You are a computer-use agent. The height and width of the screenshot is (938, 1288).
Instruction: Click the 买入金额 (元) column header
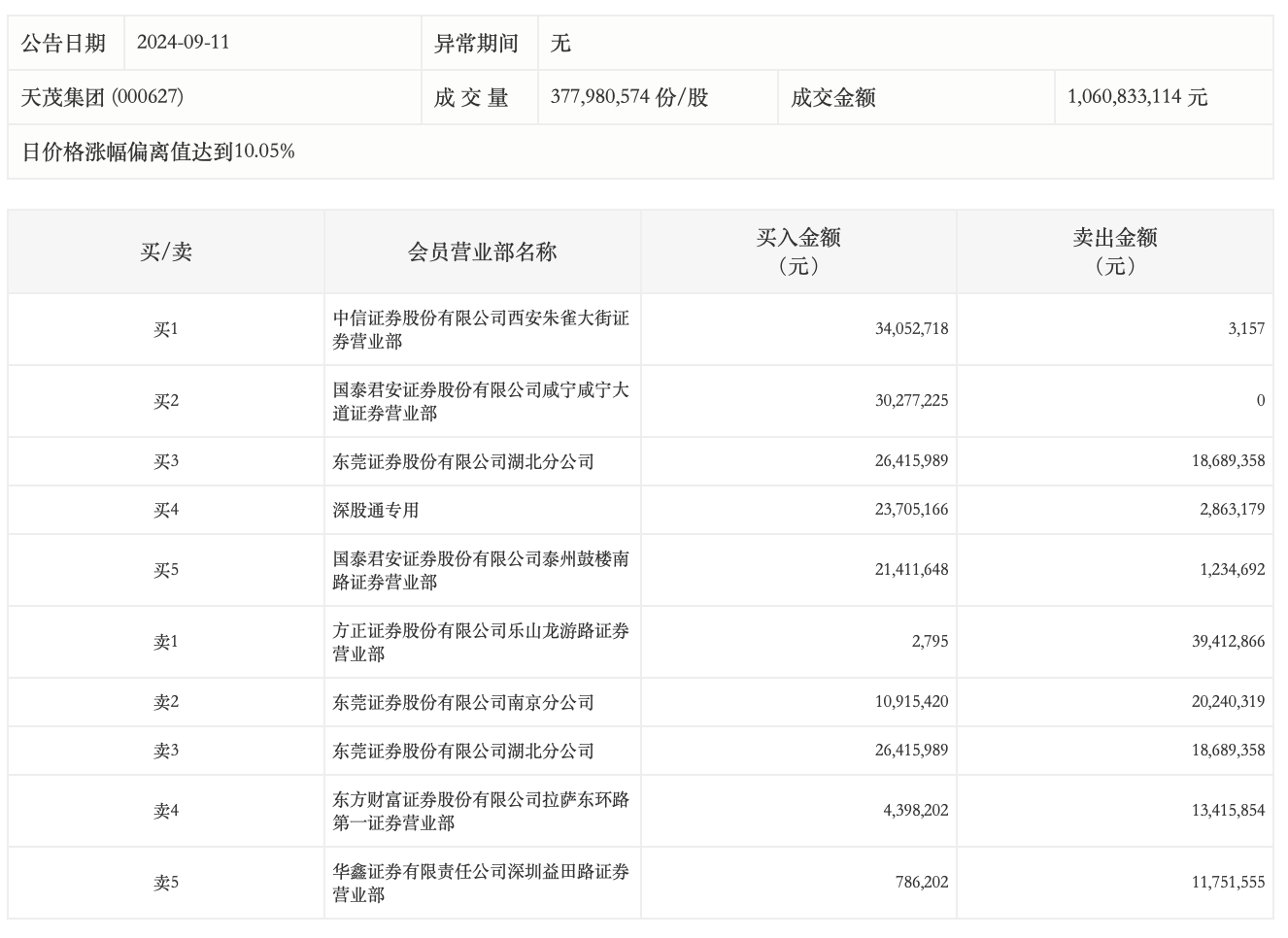tap(798, 251)
